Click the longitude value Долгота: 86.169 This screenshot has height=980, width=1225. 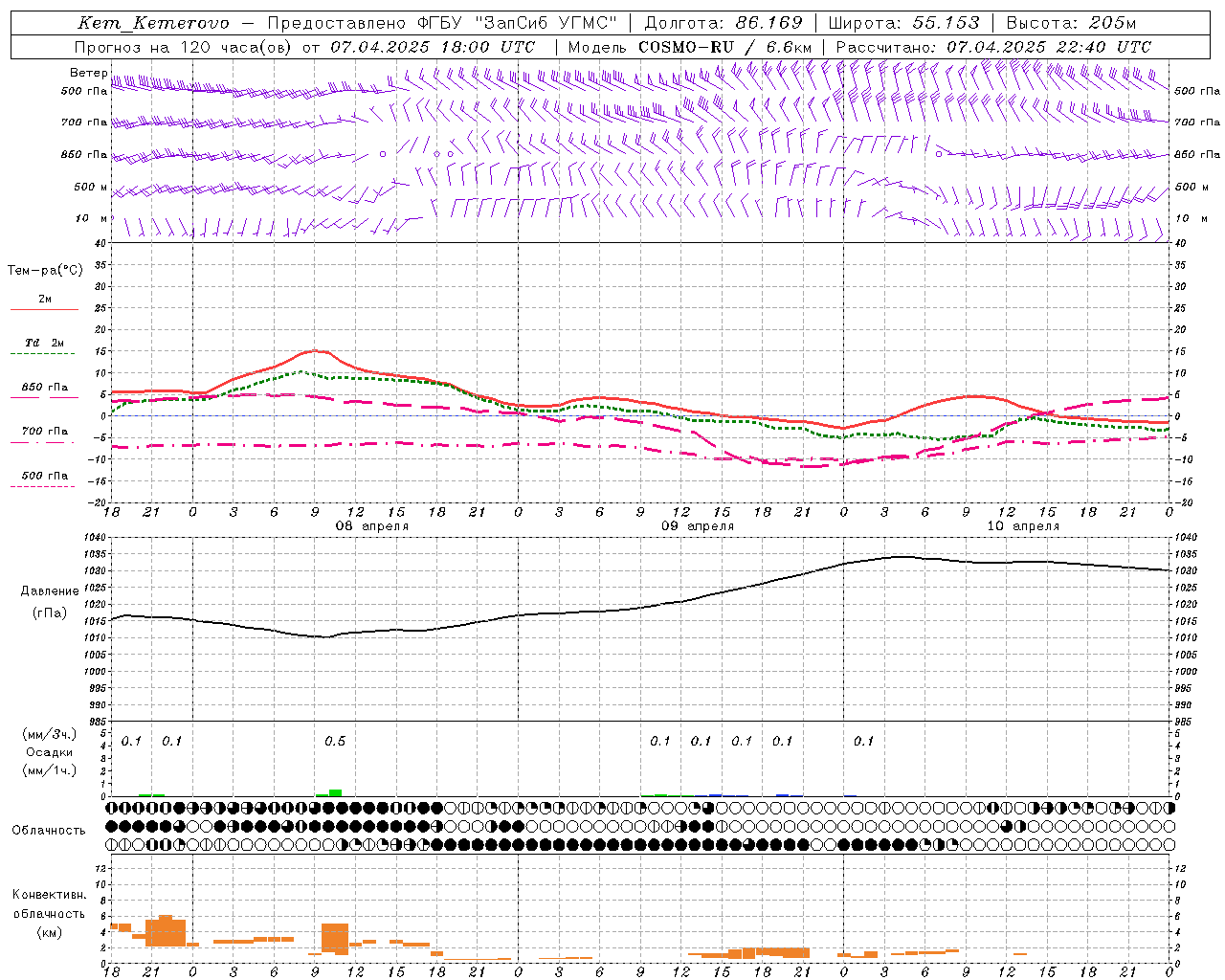pyautogui.click(x=724, y=24)
